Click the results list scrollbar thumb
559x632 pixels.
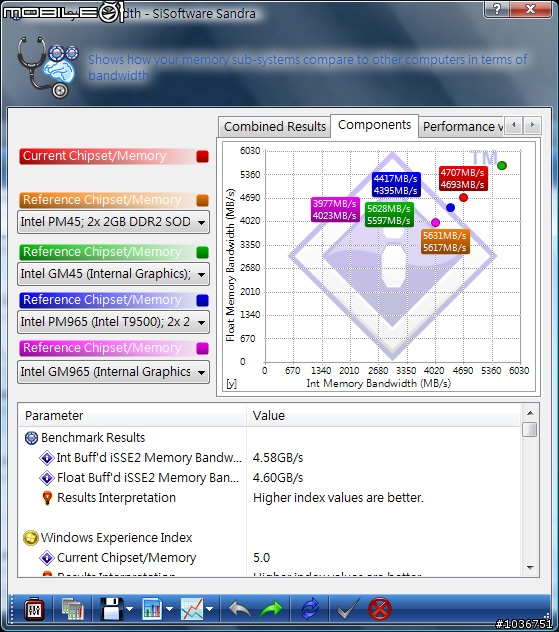click(530, 429)
